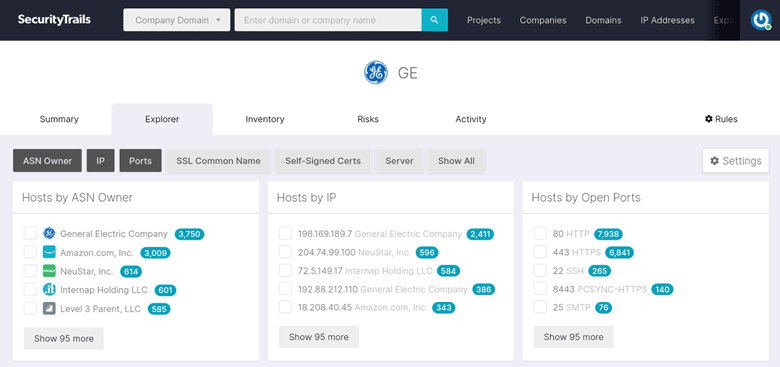
Task: Click the 265 SSH hosts badge
Action: tap(599, 271)
